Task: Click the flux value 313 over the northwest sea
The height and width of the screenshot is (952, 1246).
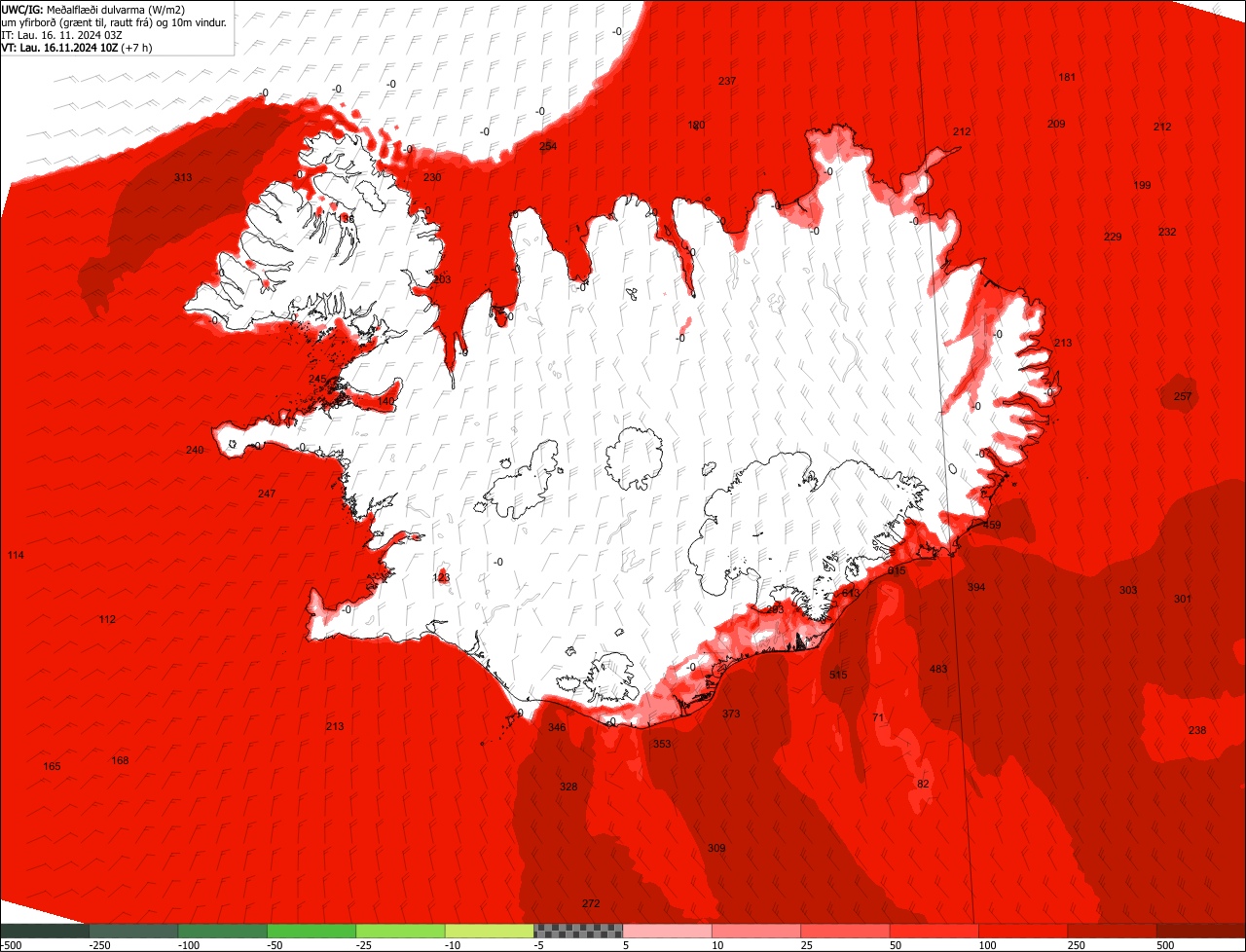Action: 183,178
